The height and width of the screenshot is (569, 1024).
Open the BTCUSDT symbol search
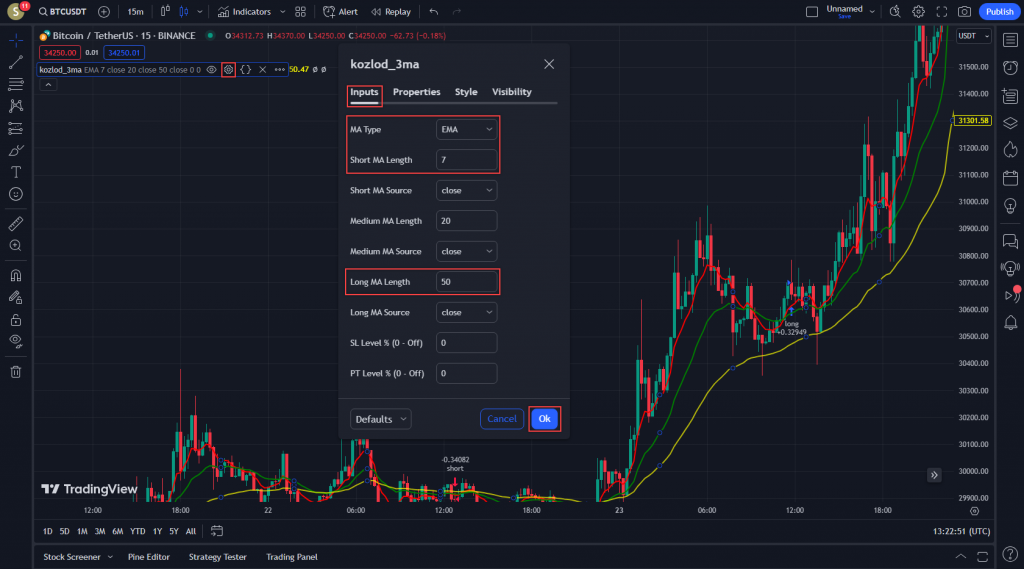pyautogui.click(x=62, y=12)
